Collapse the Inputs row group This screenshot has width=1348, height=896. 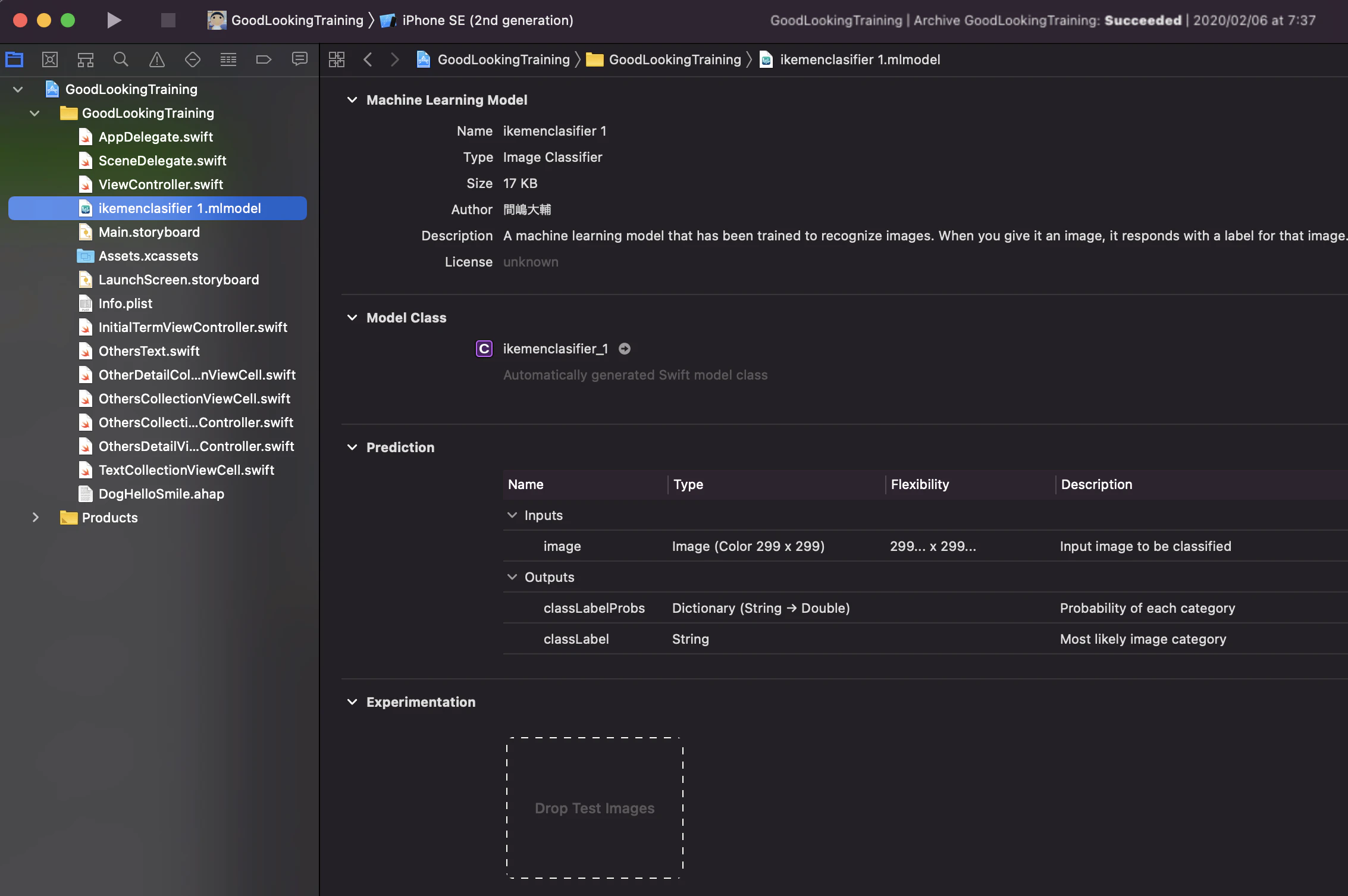point(512,515)
